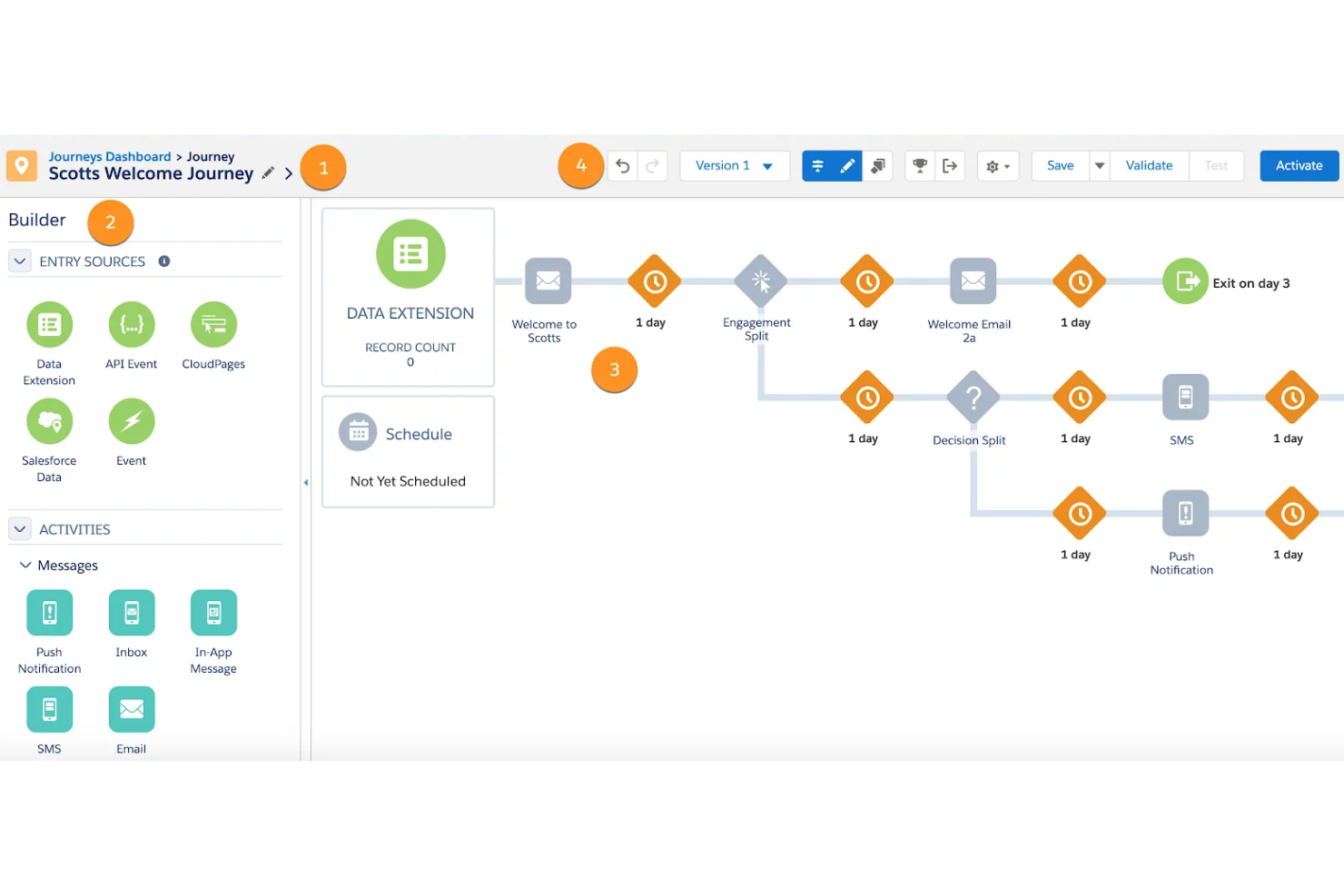
Task: Select the wait activity before Welcome Email 2a
Action: (x=867, y=281)
